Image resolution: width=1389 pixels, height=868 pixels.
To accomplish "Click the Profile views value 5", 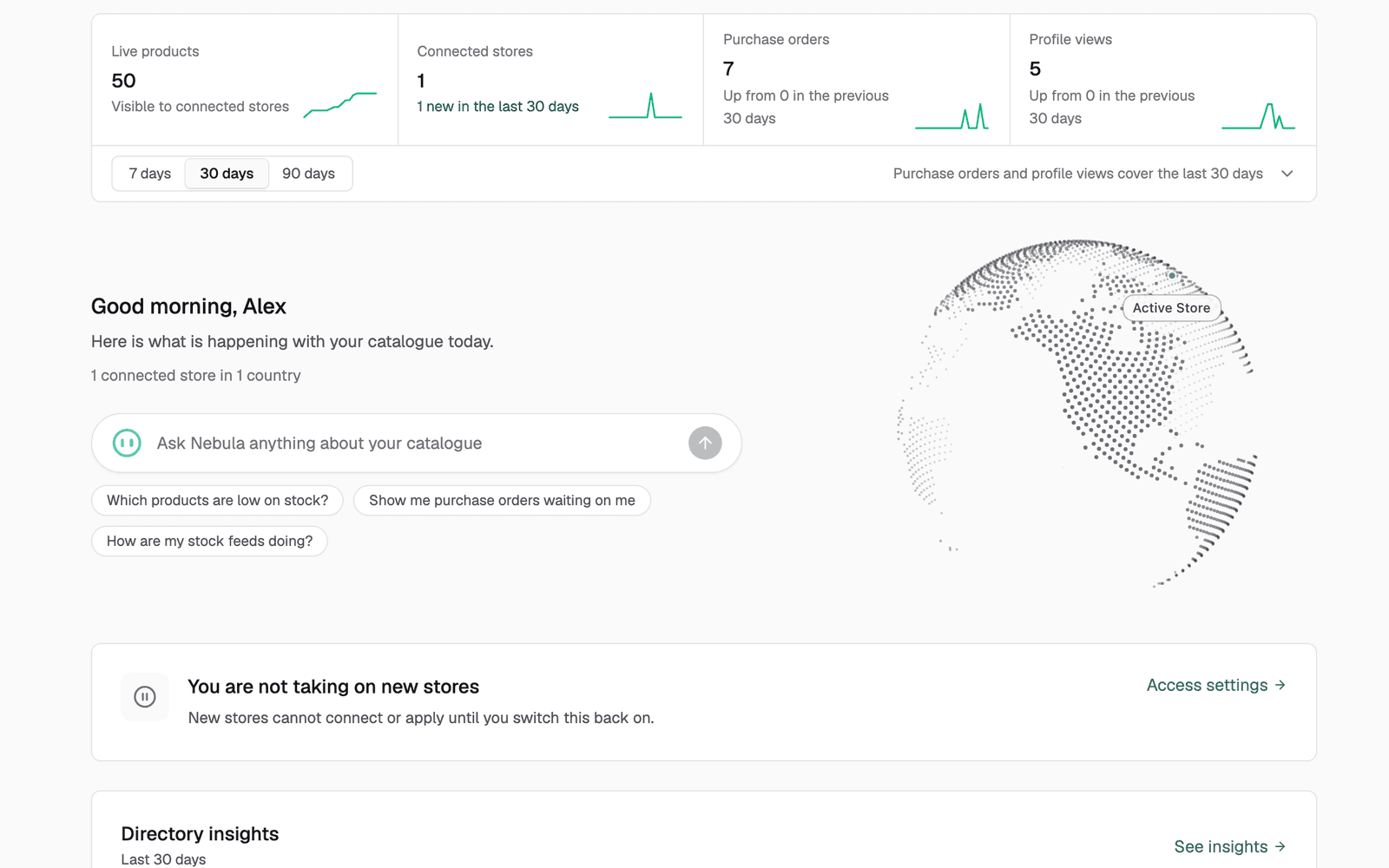I will (1035, 69).
